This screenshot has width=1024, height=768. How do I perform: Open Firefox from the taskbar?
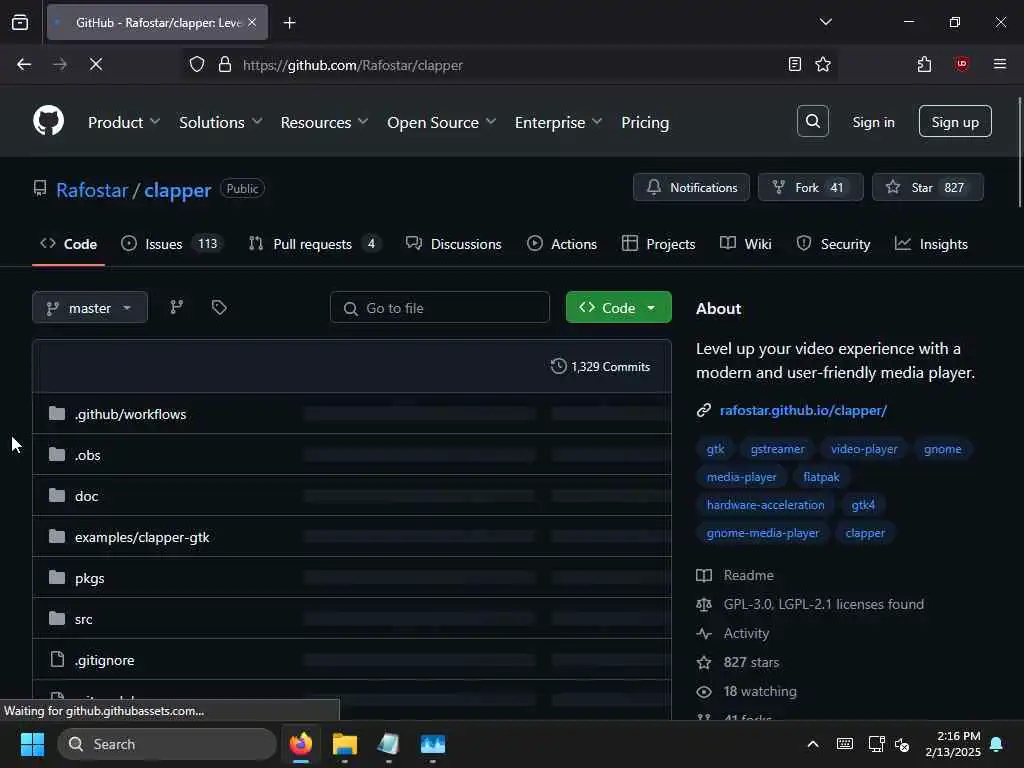[x=300, y=744]
